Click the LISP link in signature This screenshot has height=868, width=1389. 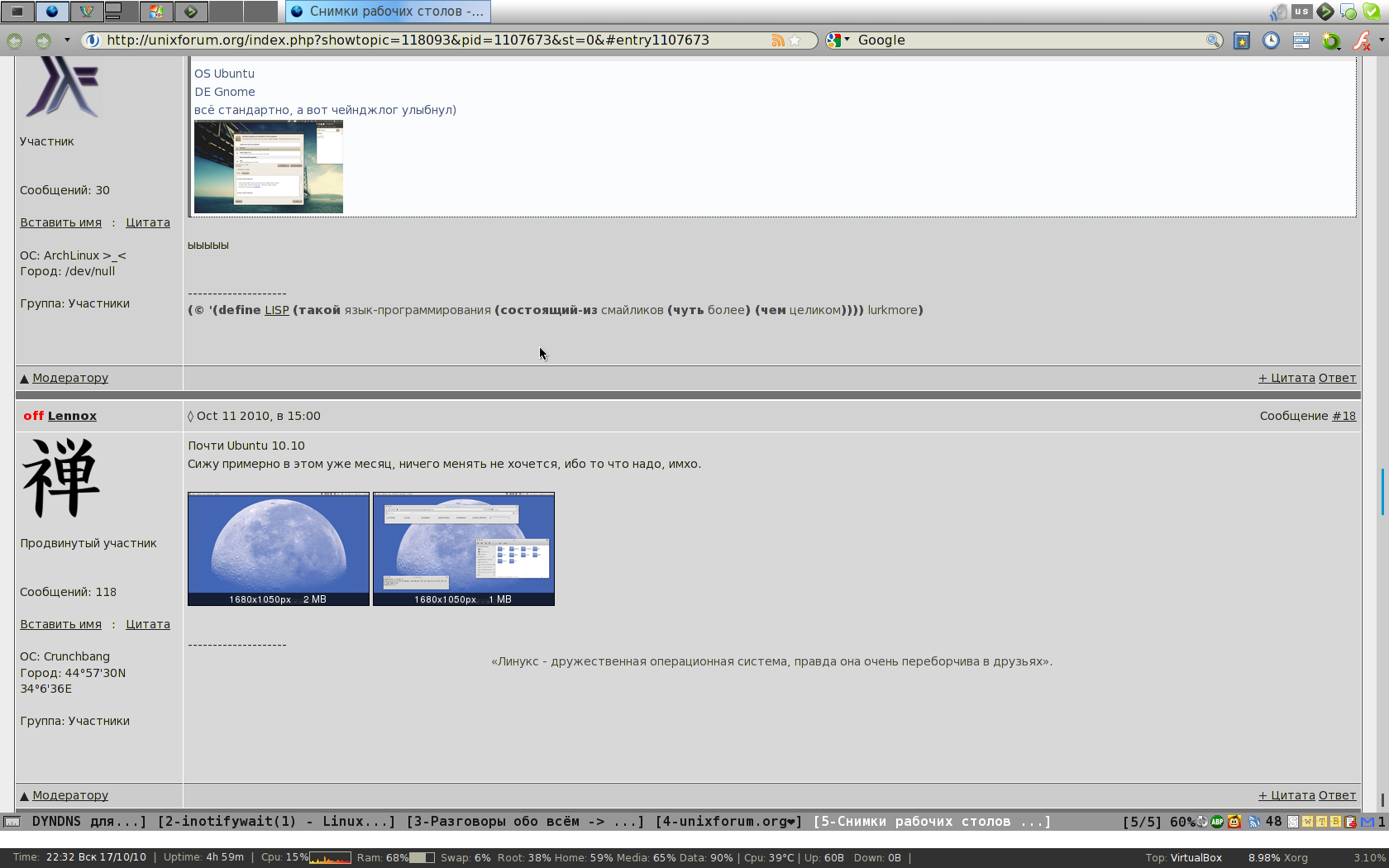pyautogui.click(x=277, y=310)
